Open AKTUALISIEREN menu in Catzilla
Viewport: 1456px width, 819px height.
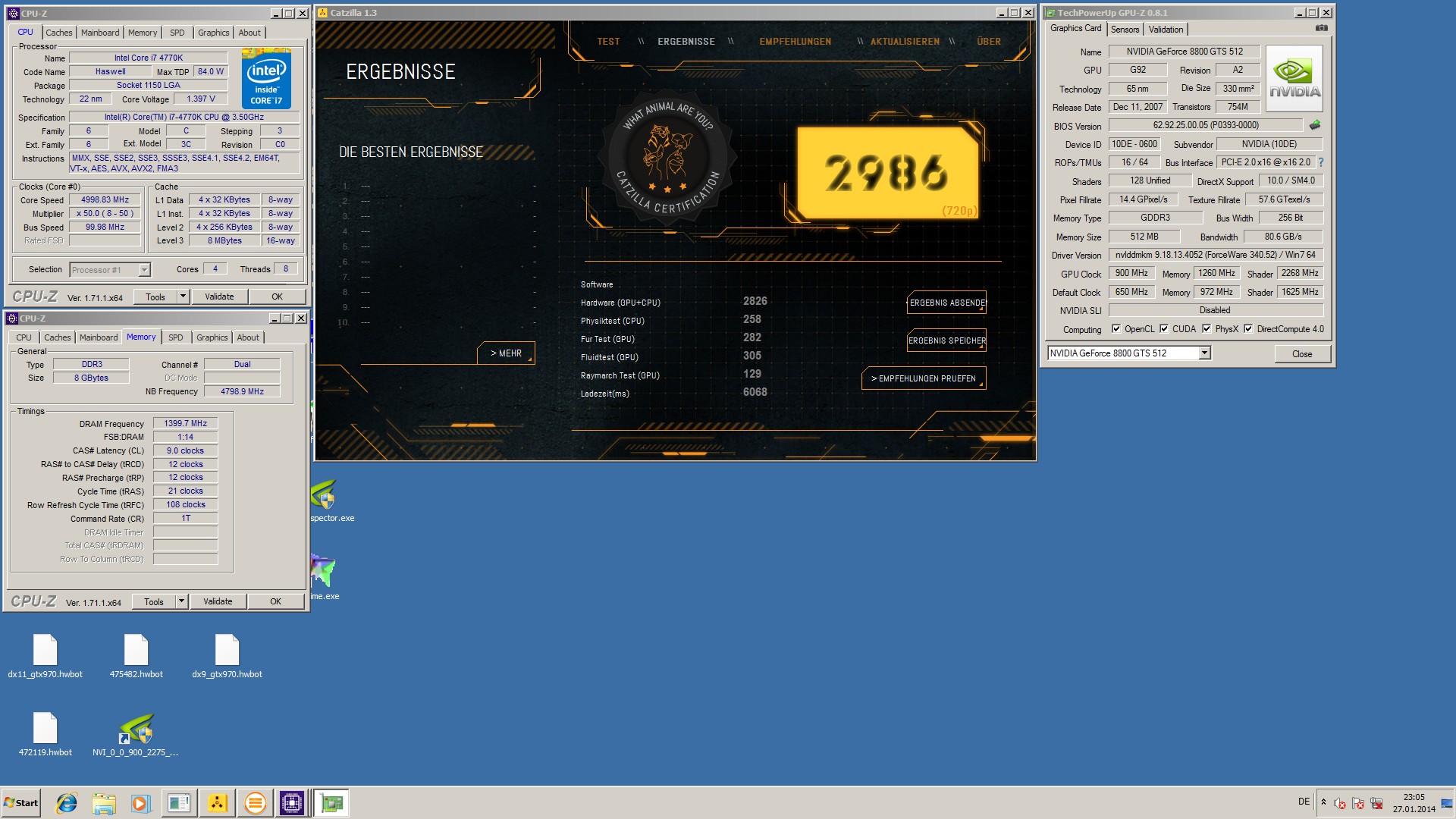tap(905, 42)
